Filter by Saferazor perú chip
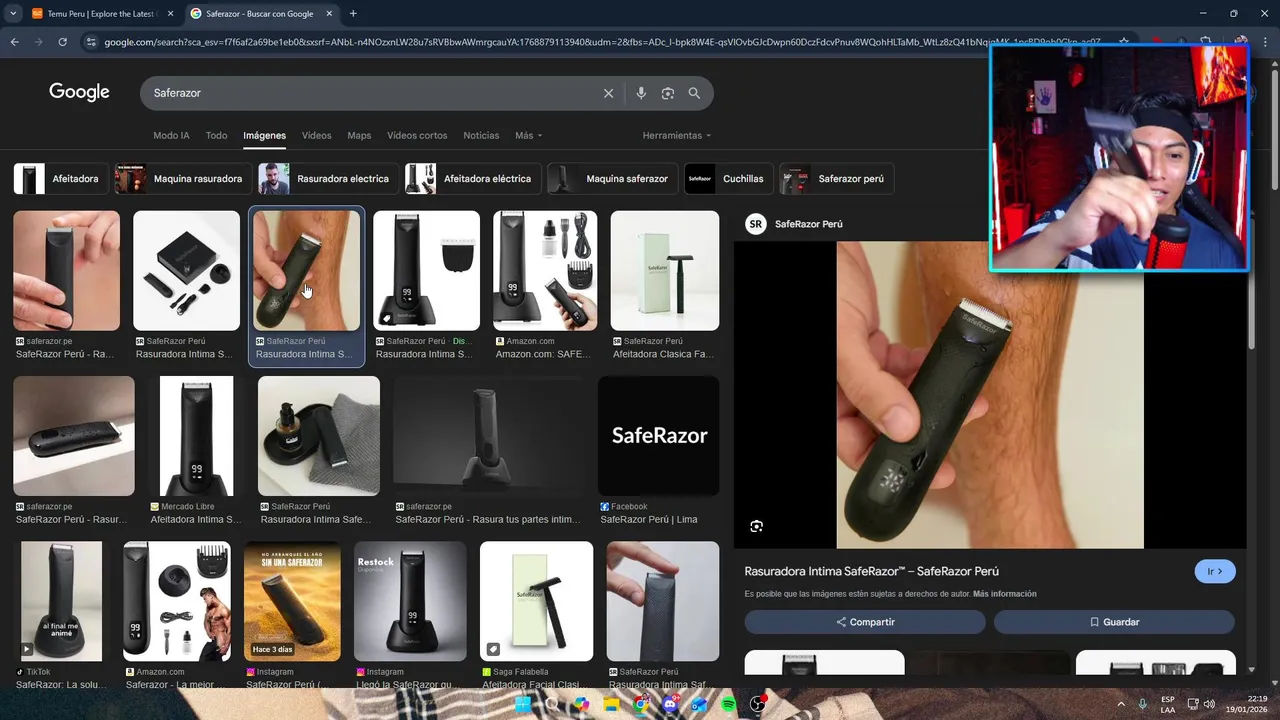The width and height of the screenshot is (1280, 720). point(837,179)
